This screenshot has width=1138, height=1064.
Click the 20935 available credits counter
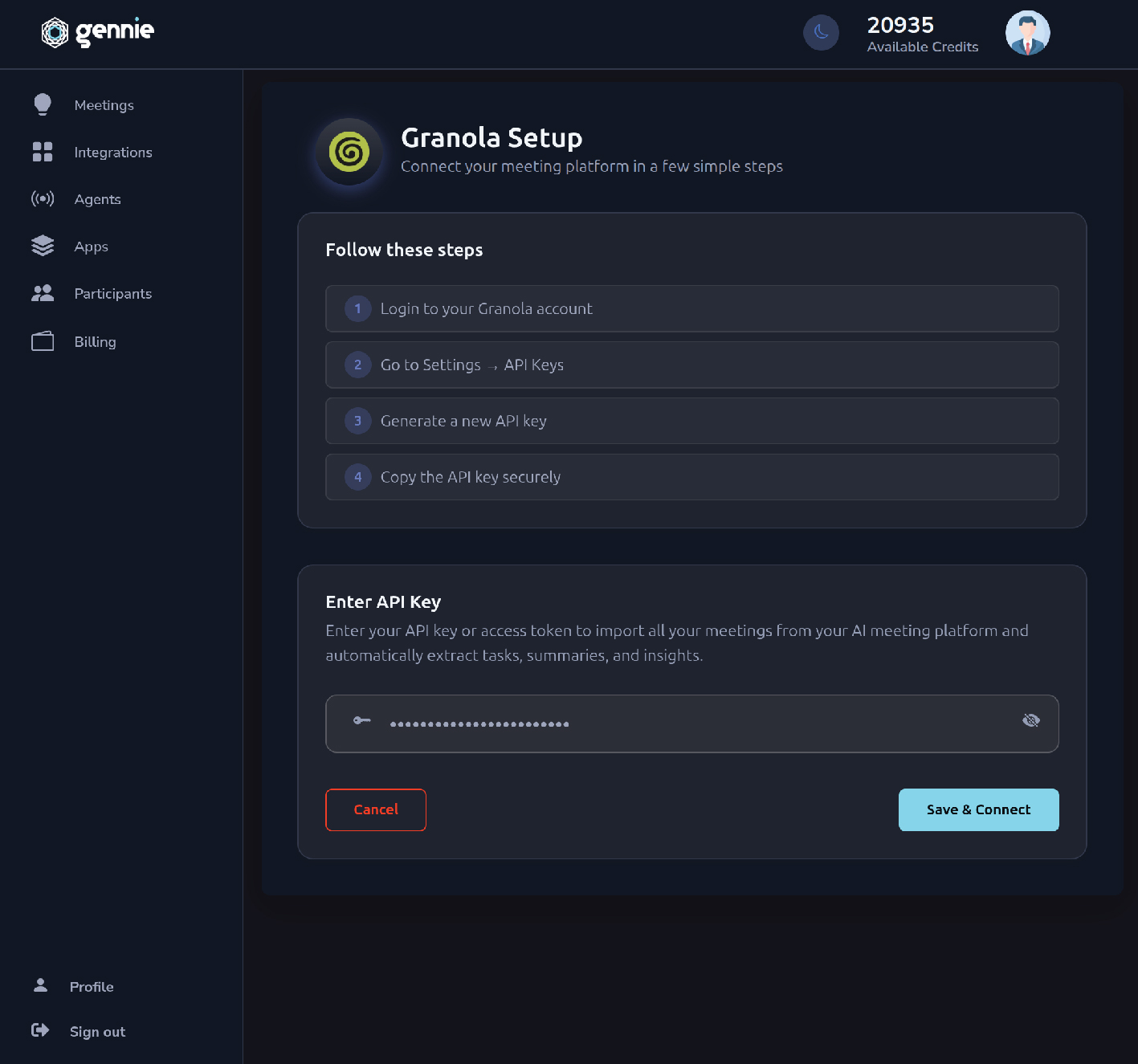900,25
